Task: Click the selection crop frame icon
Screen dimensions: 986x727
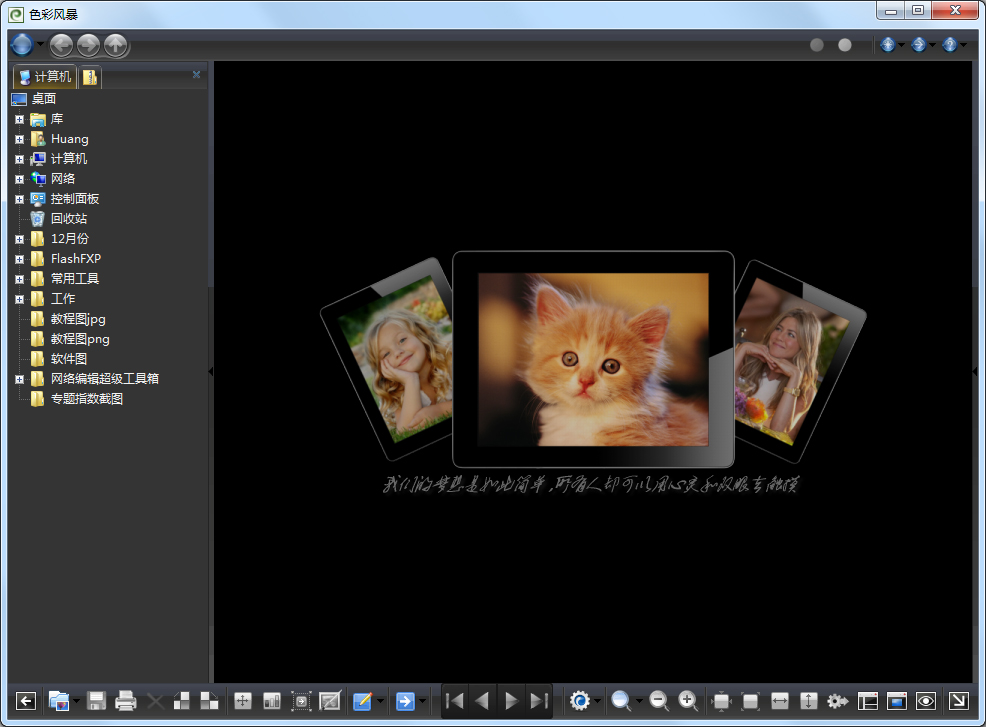Action: point(301,701)
